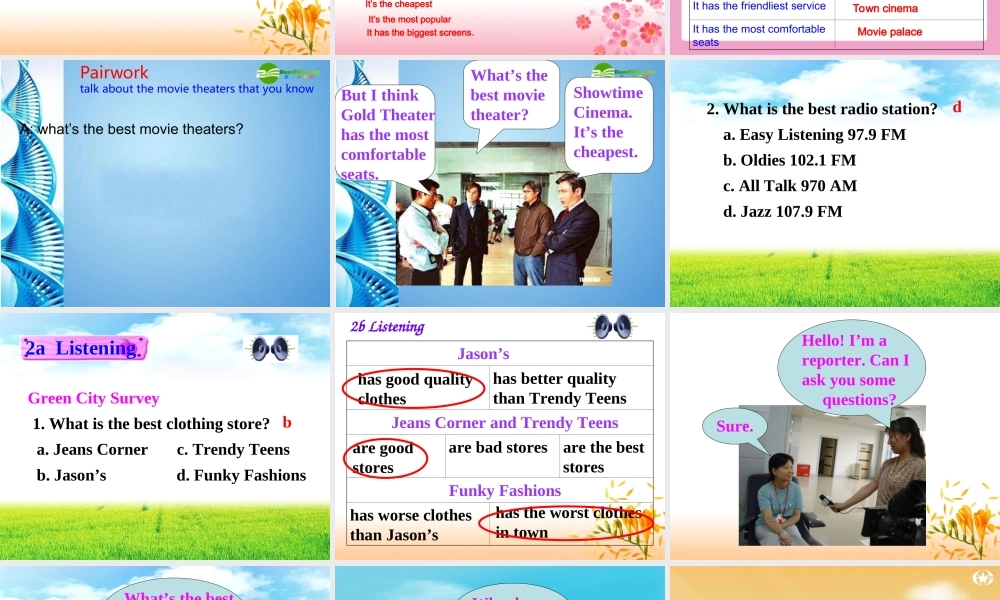Click 'It has the friendliest service' cell

point(759,6)
